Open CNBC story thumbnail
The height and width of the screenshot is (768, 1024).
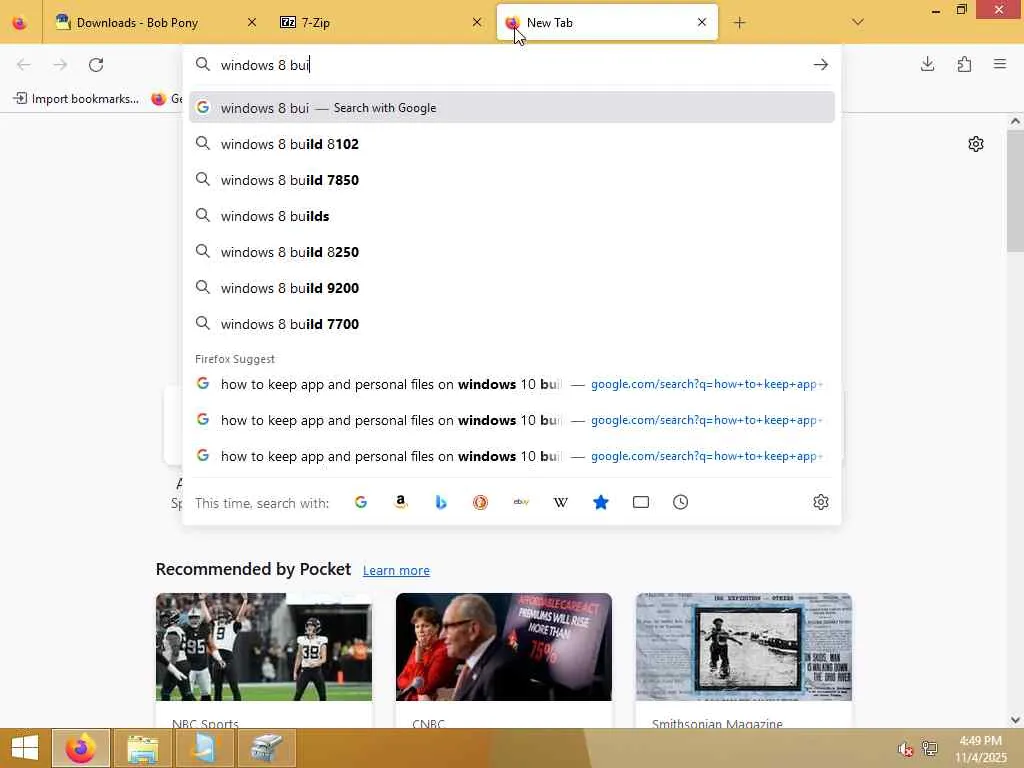(x=504, y=647)
